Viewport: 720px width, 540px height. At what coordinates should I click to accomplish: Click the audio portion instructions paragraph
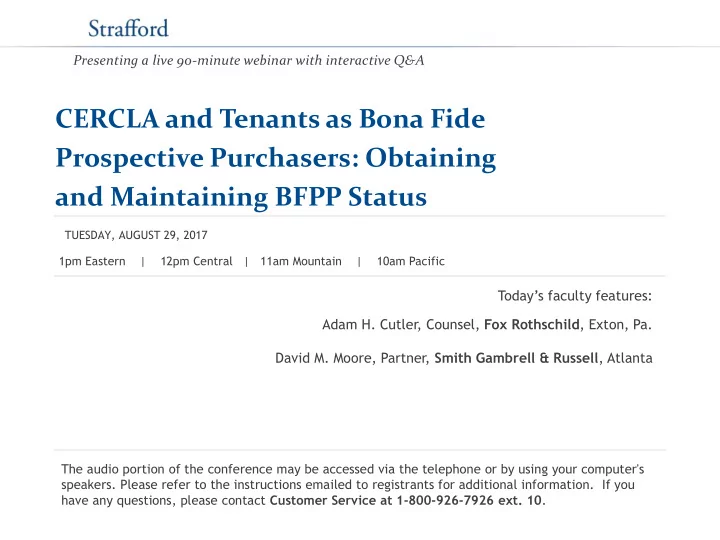(x=353, y=485)
